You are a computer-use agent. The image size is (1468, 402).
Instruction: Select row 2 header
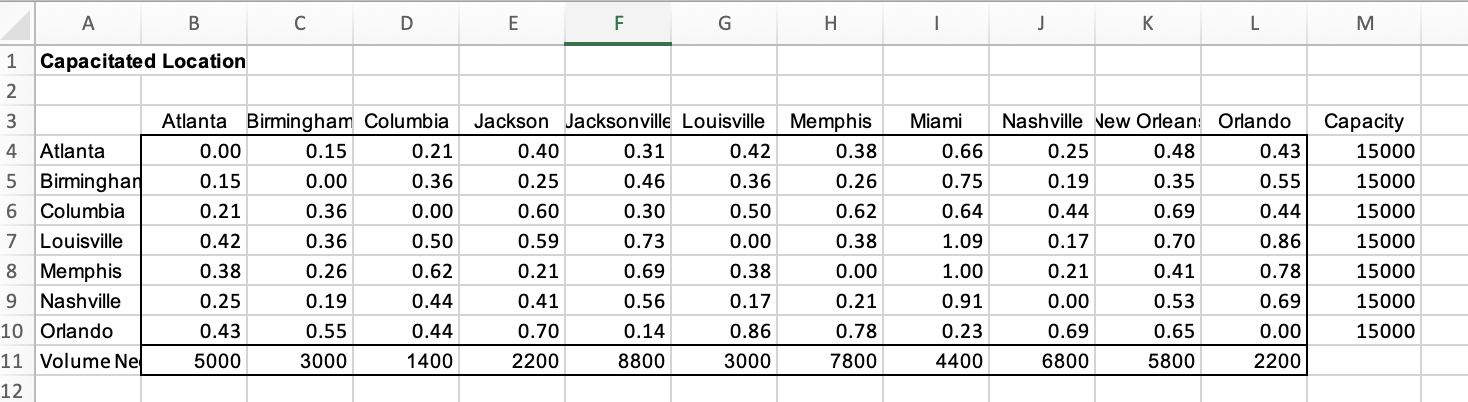[x=17, y=91]
